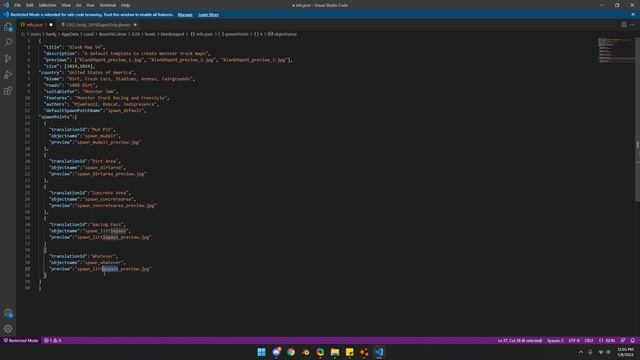Click the "Racing Pass" translationId value
Image resolution: width=640 pixels, height=360 pixels.
[x=107, y=224]
